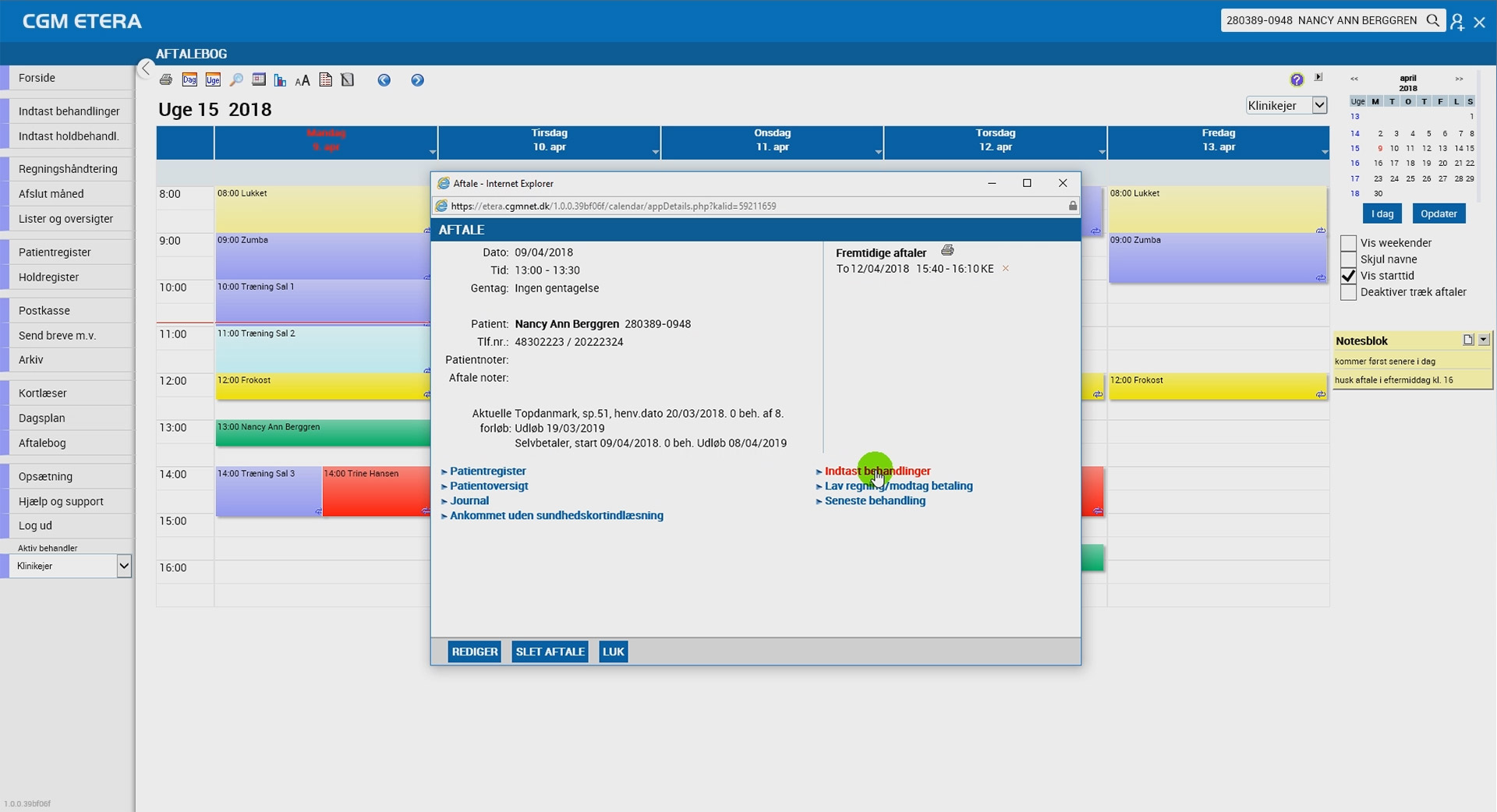Switch to week view with the Uge icon
This screenshot has width=1497, height=812.
213,80
